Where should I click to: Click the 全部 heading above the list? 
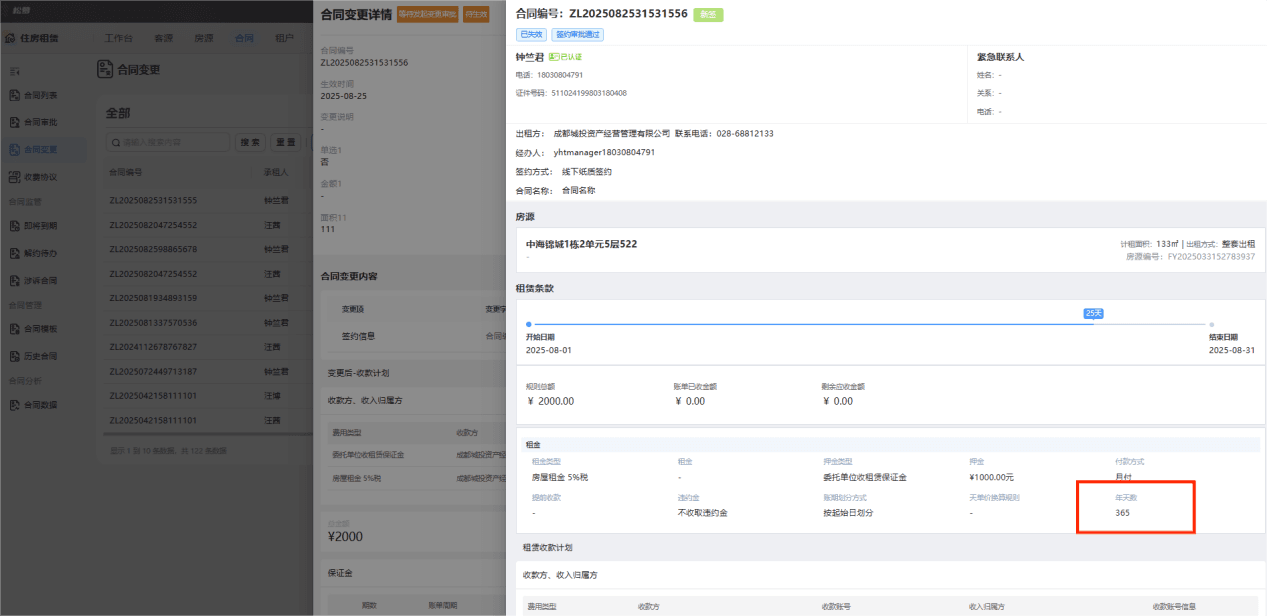(118, 113)
